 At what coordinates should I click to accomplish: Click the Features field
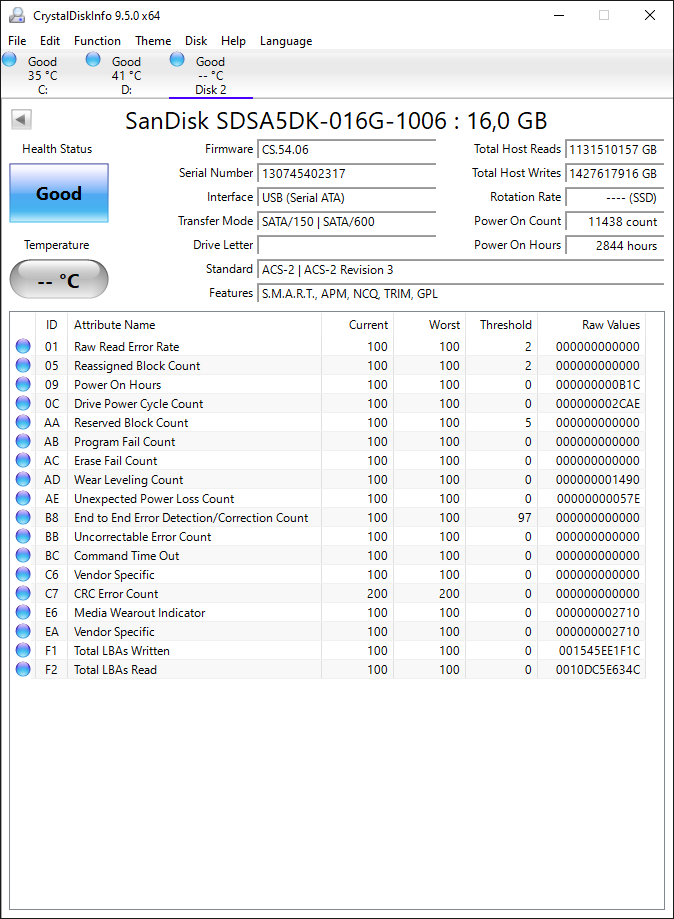point(461,294)
